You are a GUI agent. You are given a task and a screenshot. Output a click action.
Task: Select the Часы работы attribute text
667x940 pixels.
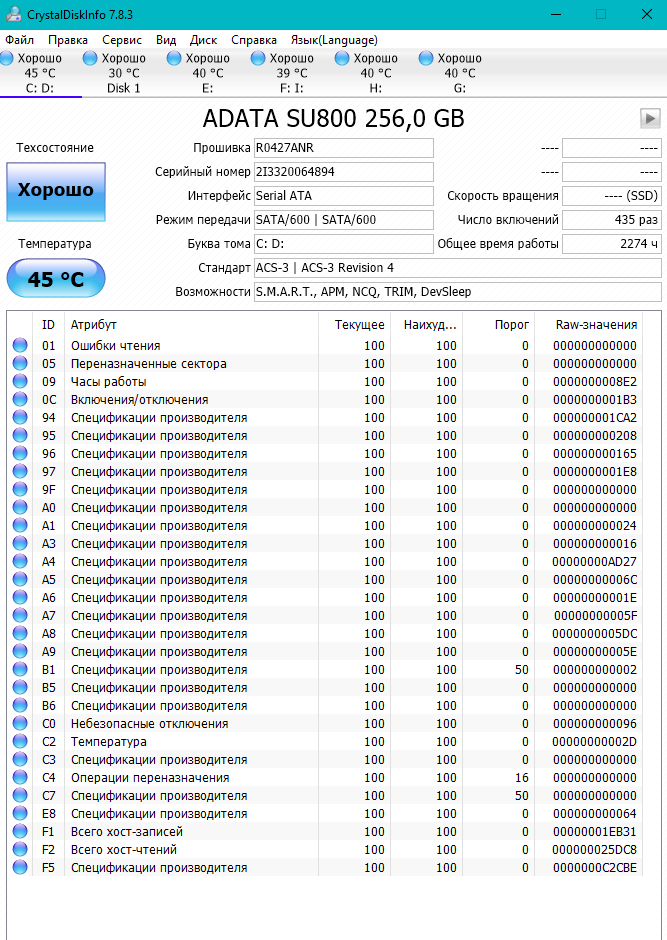tap(108, 382)
